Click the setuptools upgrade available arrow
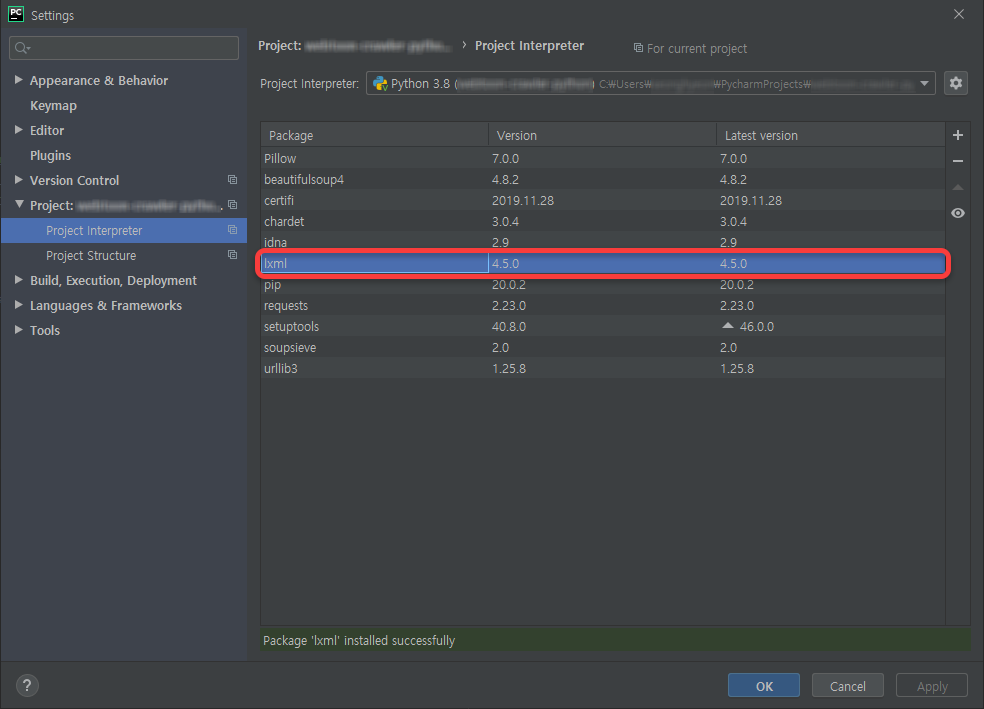The height and width of the screenshot is (709, 984). (727, 326)
